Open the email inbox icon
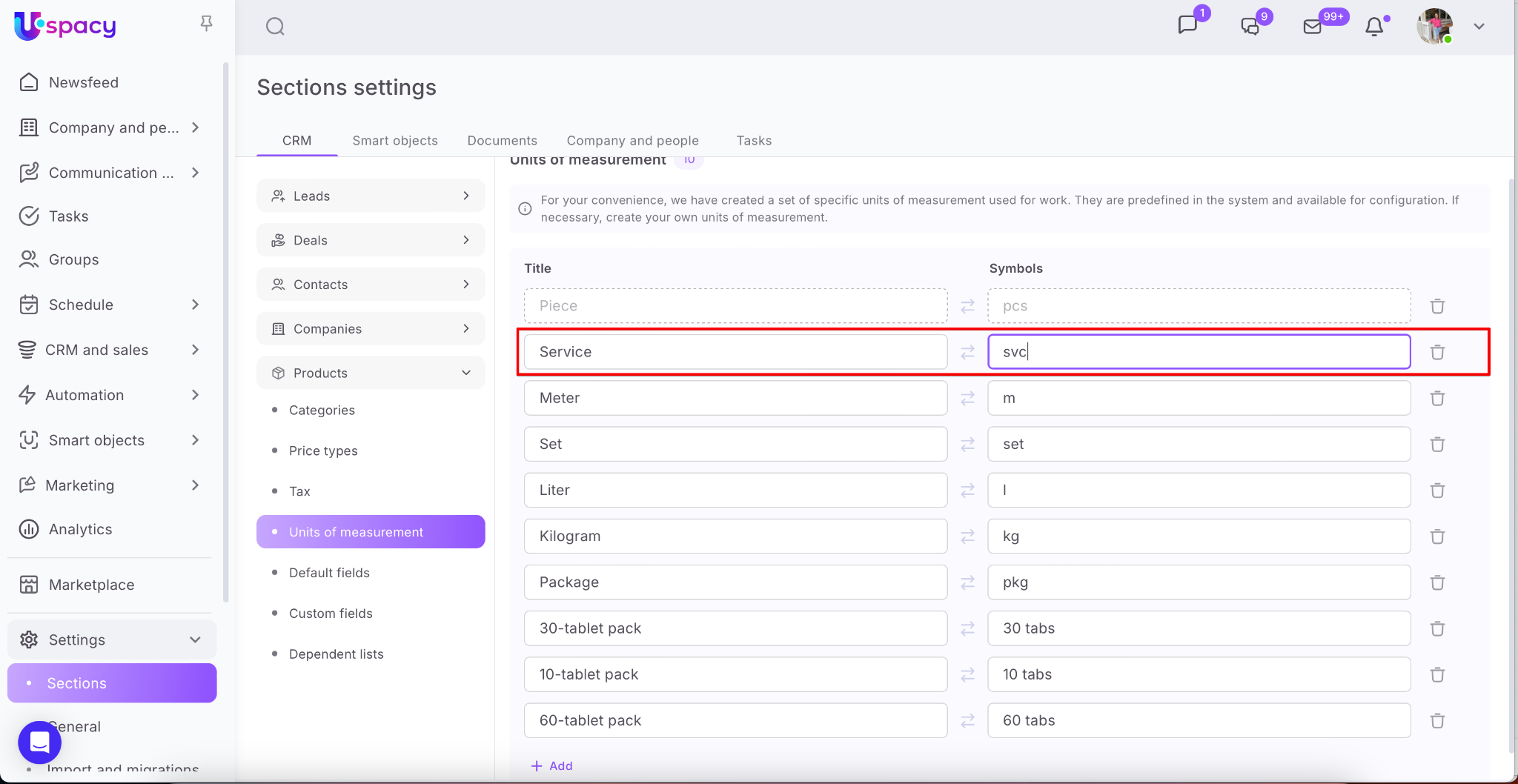Image resolution: width=1518 pixels, height=784 pixels. pyautogui.click(x=1312, y=27)
